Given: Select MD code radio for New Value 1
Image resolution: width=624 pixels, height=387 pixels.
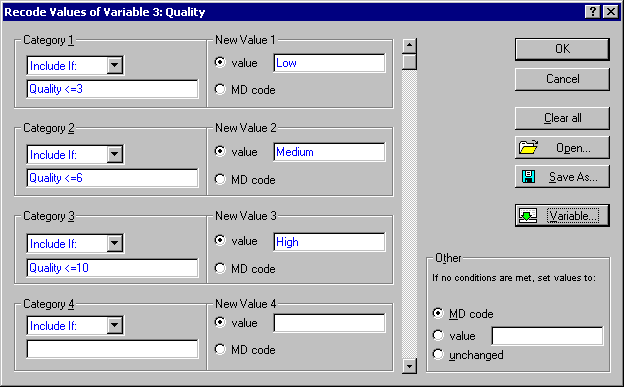Looking at the screenshot, I should (220, 89).
